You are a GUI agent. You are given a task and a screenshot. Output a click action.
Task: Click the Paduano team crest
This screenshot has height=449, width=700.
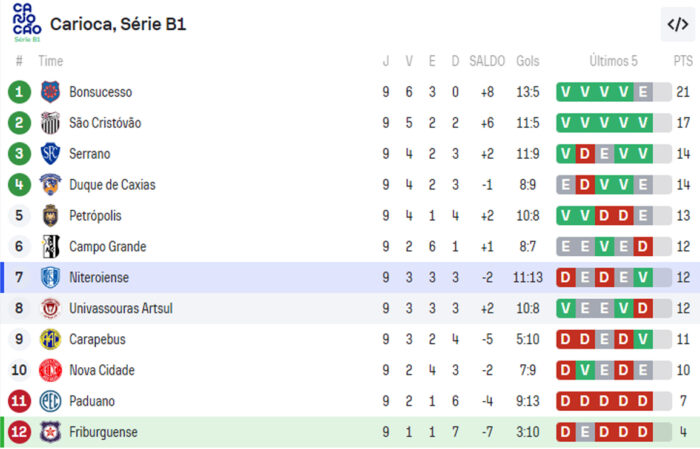[50, 401]
